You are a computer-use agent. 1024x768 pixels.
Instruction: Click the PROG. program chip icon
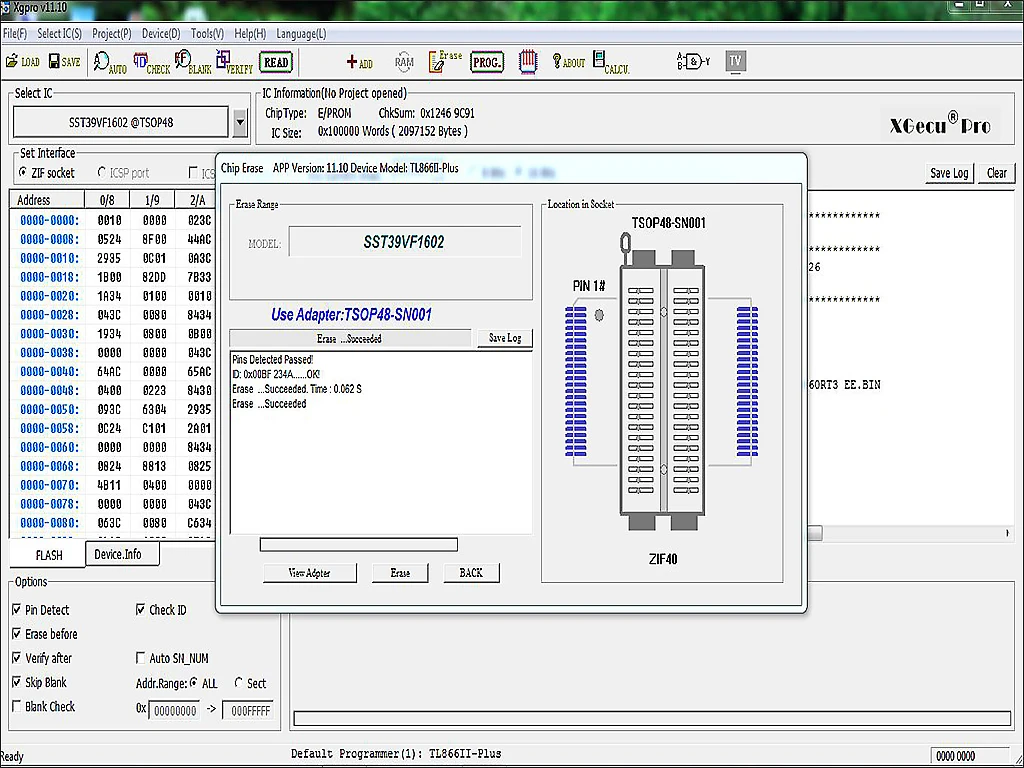pos(487,62)
